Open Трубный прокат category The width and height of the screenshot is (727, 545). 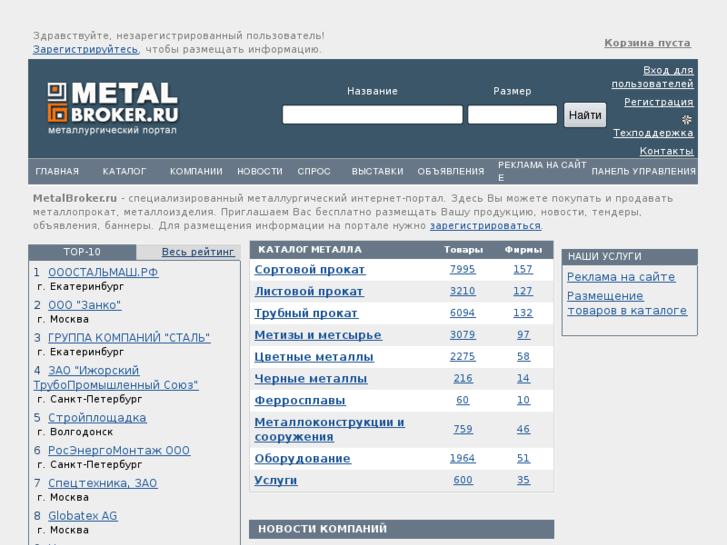306,313
